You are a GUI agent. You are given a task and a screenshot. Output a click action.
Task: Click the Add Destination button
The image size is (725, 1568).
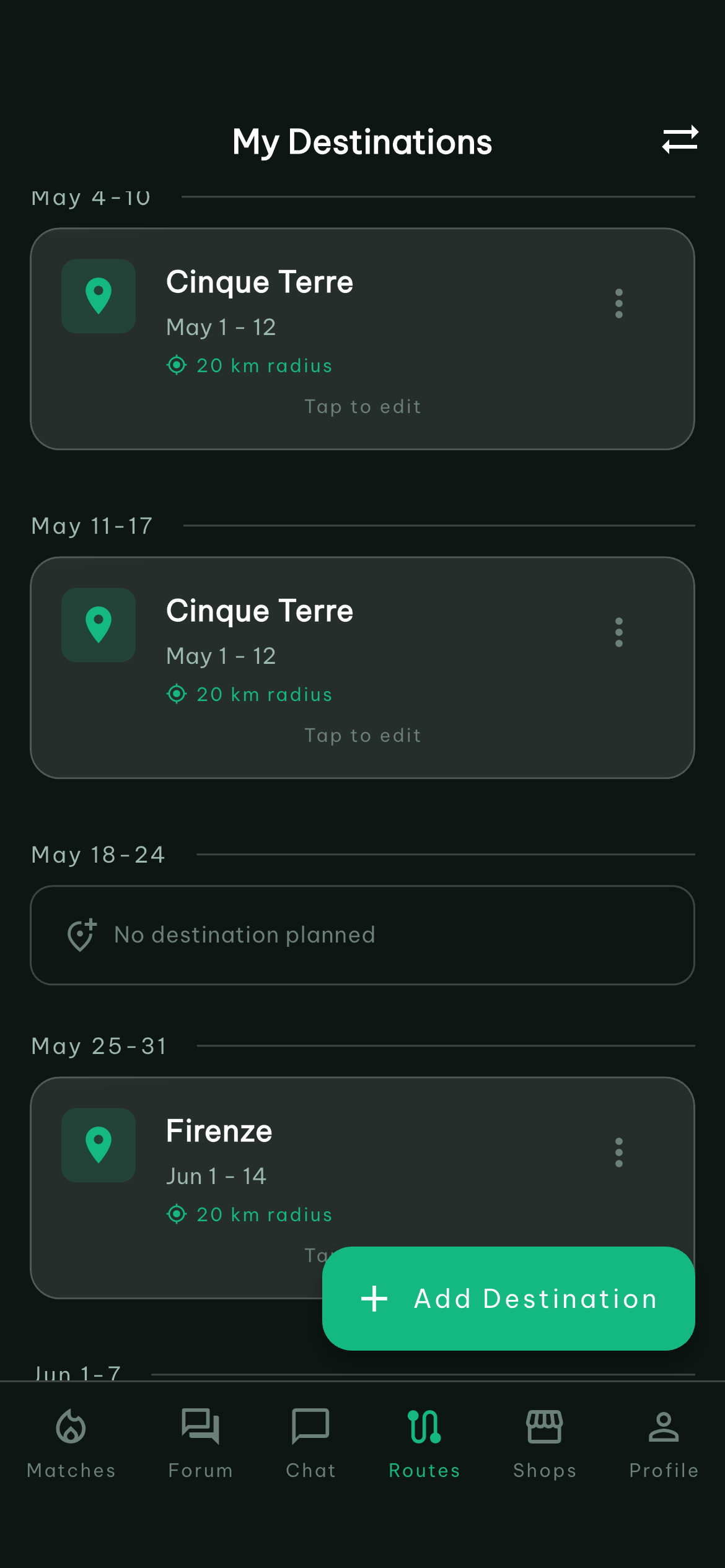pos(508,1299)
